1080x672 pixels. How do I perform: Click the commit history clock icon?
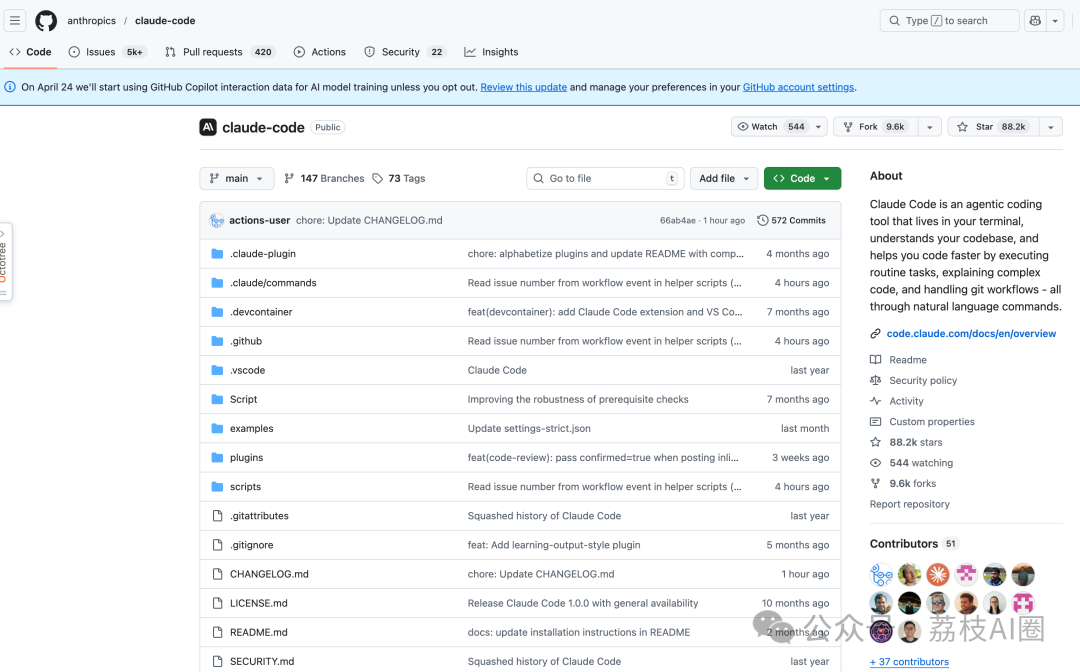(762, 220)
